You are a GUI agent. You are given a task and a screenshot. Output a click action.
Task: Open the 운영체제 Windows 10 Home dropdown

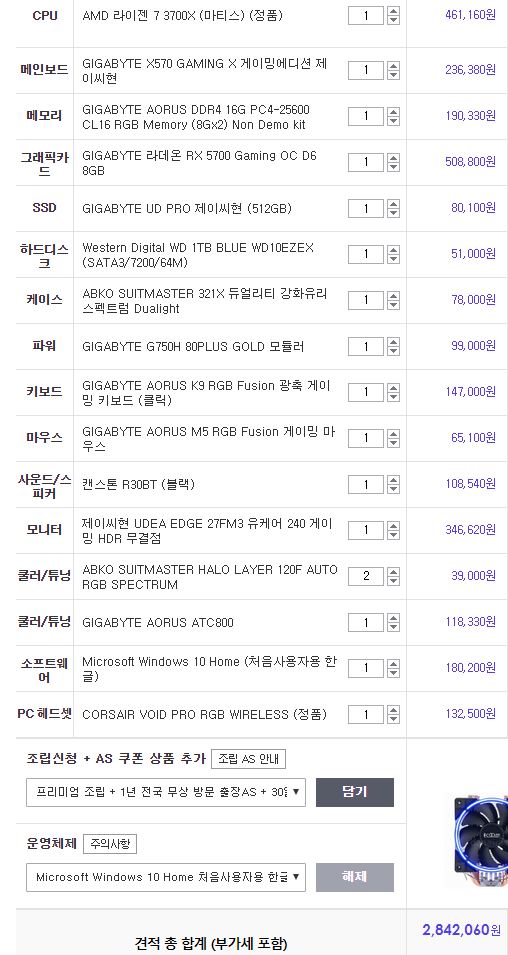click(x=166, y=877)
